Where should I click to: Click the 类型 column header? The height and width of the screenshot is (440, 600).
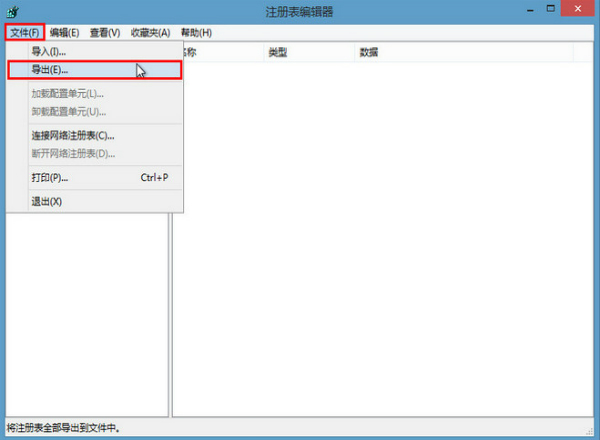[309, 52]
